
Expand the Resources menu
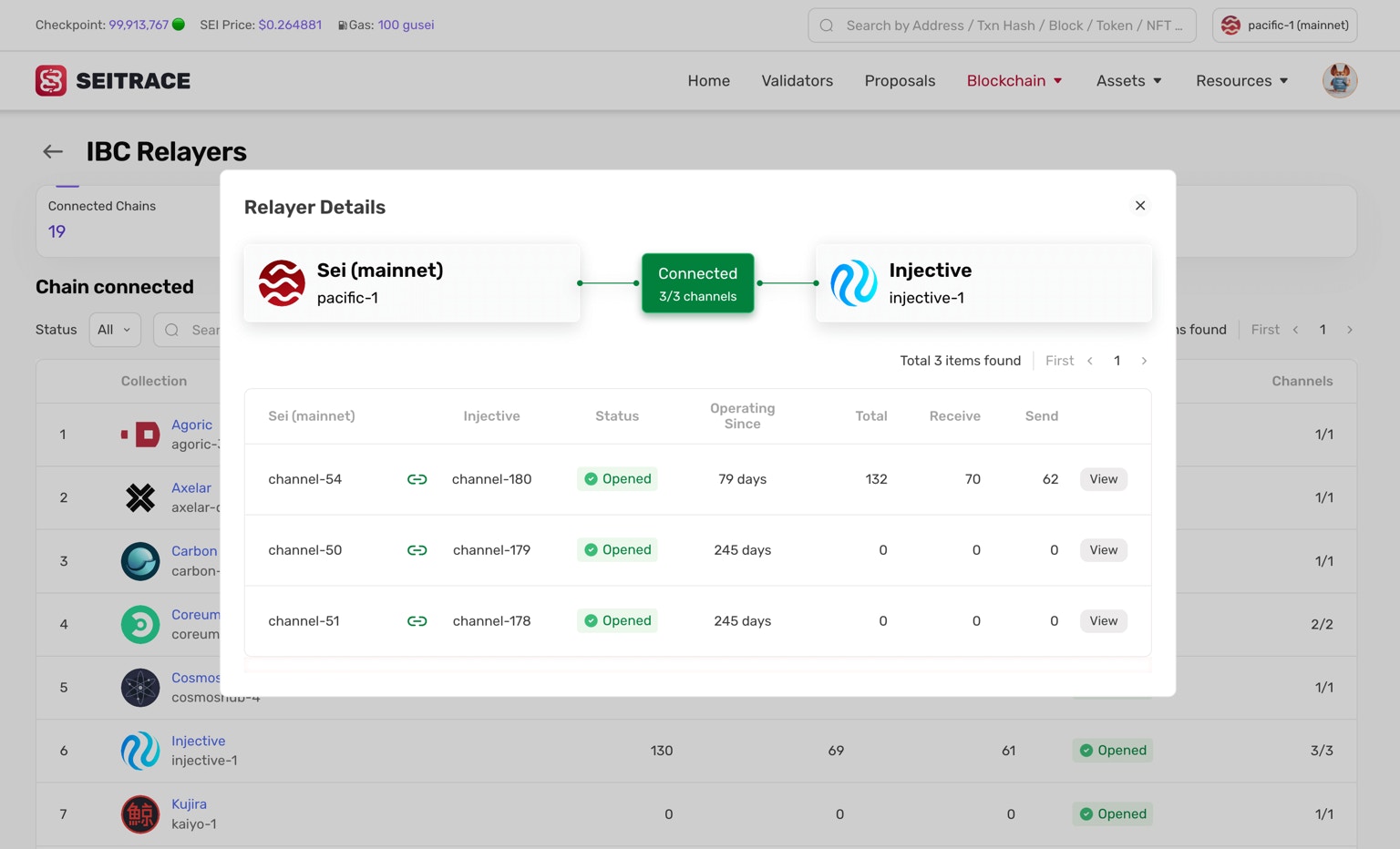point(1242,80)
